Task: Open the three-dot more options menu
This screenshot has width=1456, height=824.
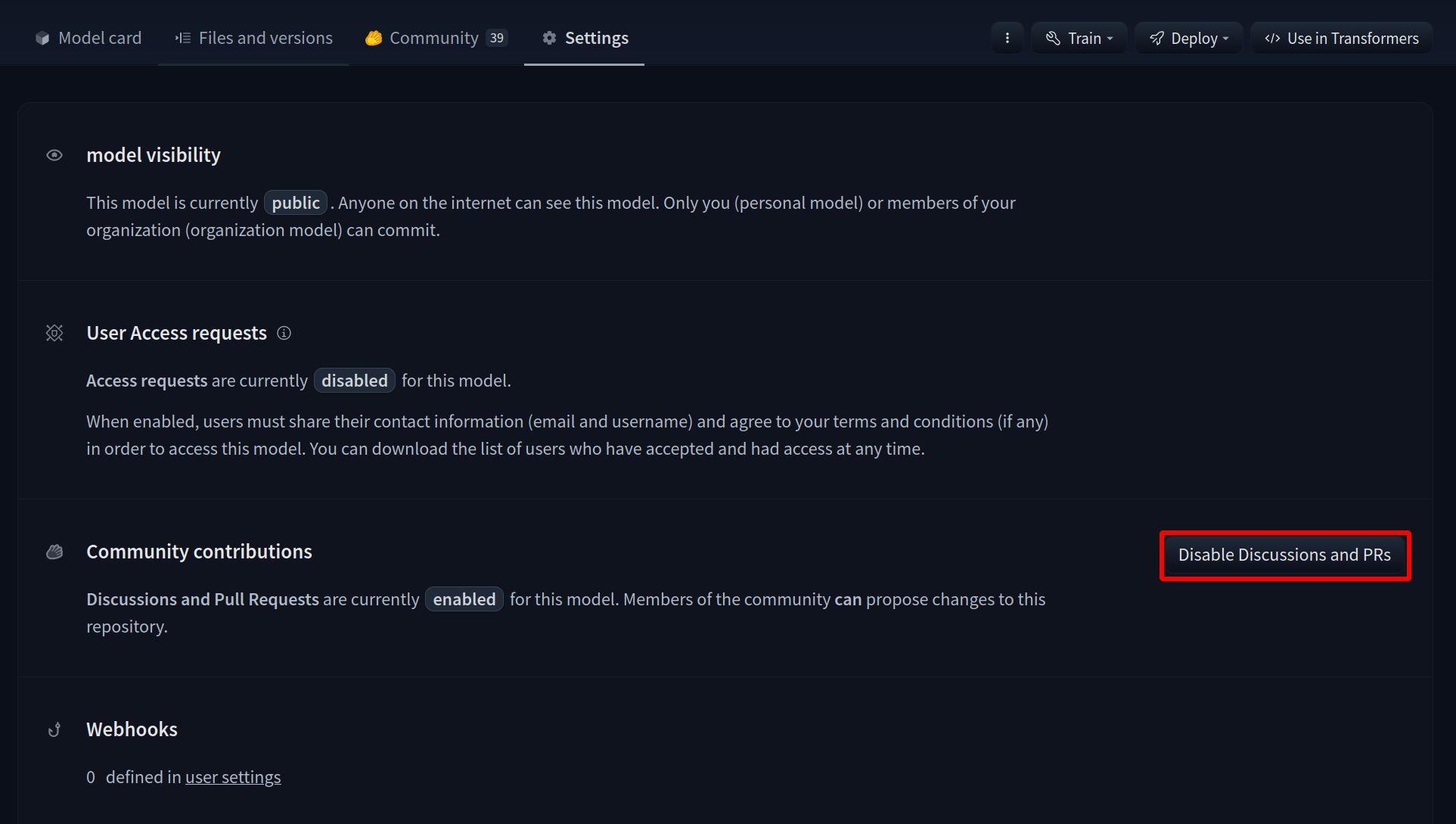Action: click(1007, 38)
